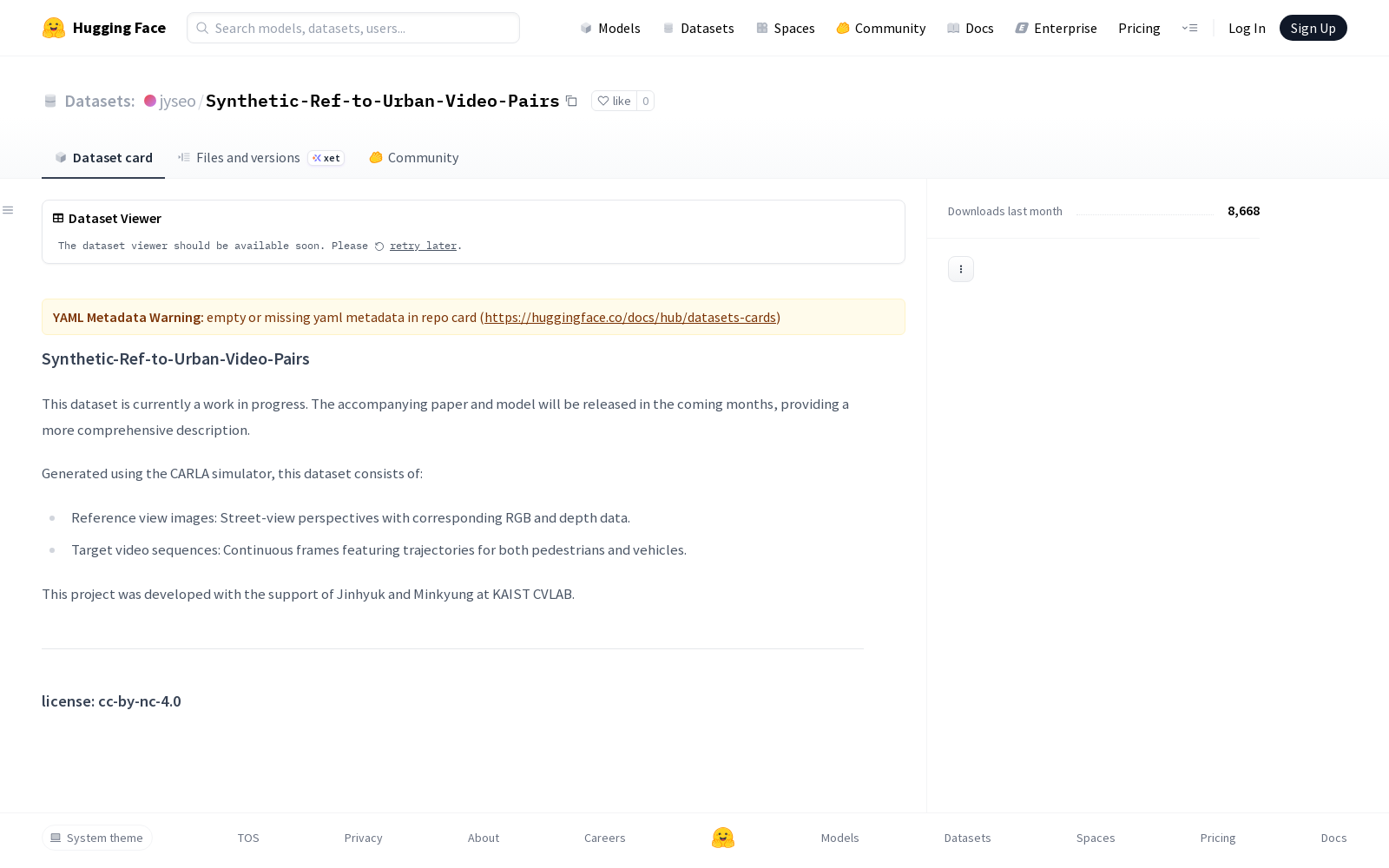Click the retry refresh icon in Dataset Viewer
This screenshot has width=1389, height=868.
click(379, 247)
